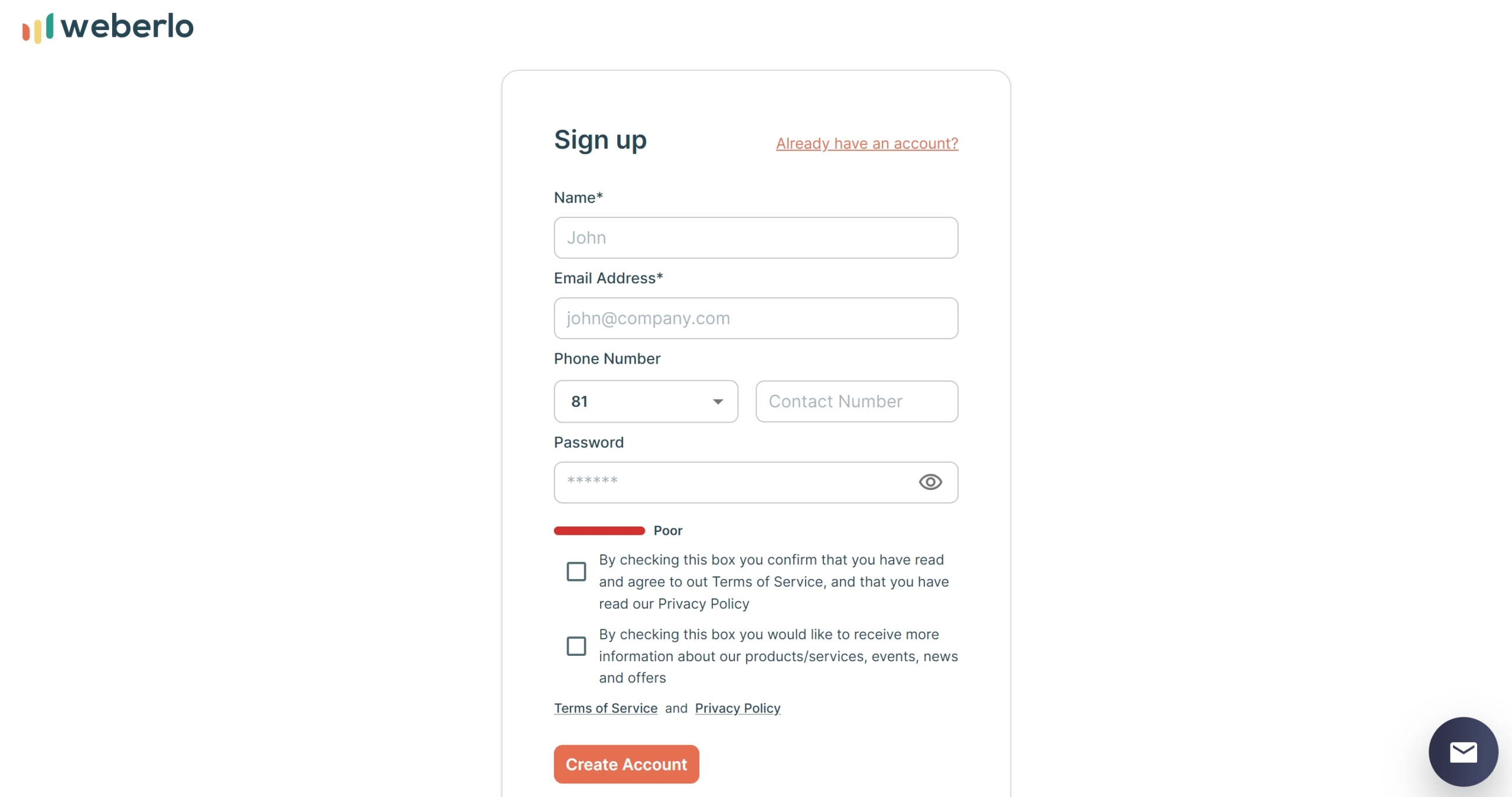Click the Create Account button
Viewport: 1512px width, 797px height.
point(626,764)
